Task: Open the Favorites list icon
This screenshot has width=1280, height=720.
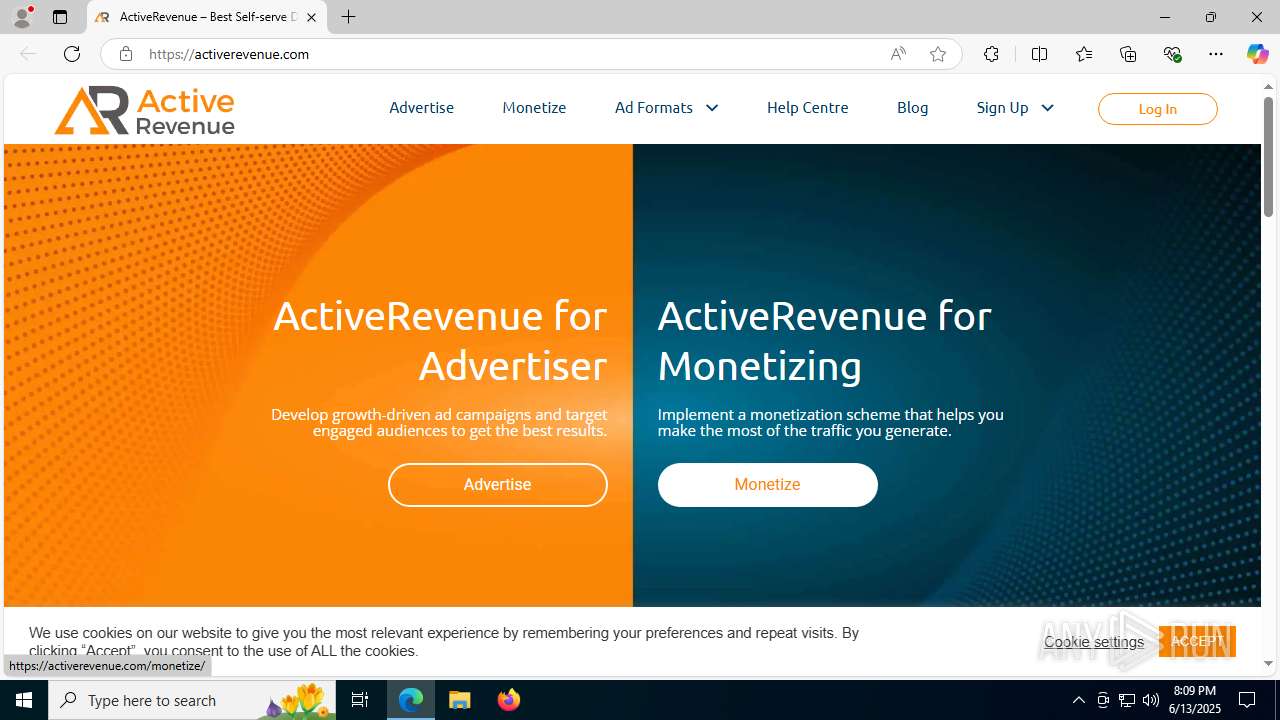Action: coord(1084,54)
